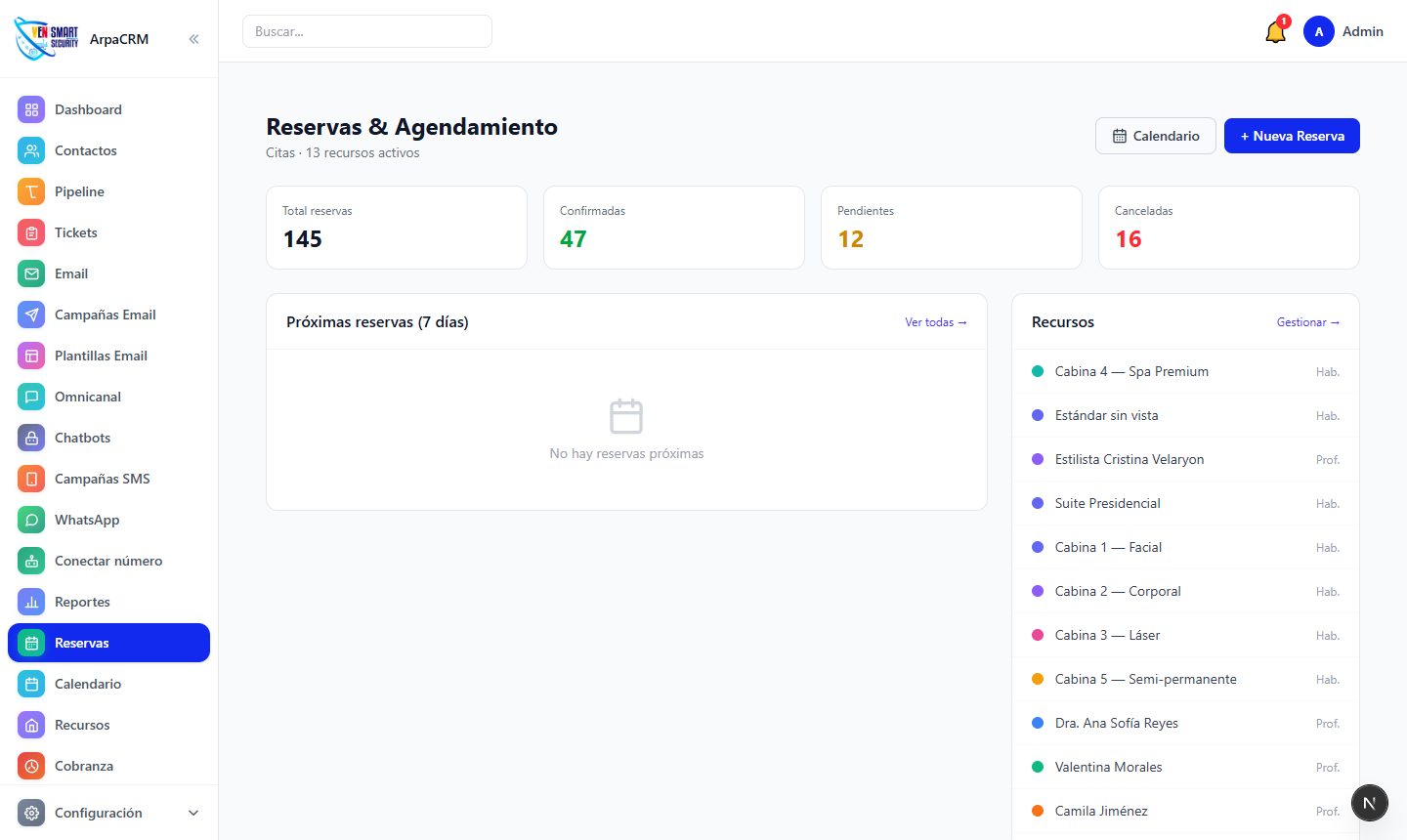Go to Reservas menu item
Viewport: 1407px width, 840px height.
click(109, 643)
